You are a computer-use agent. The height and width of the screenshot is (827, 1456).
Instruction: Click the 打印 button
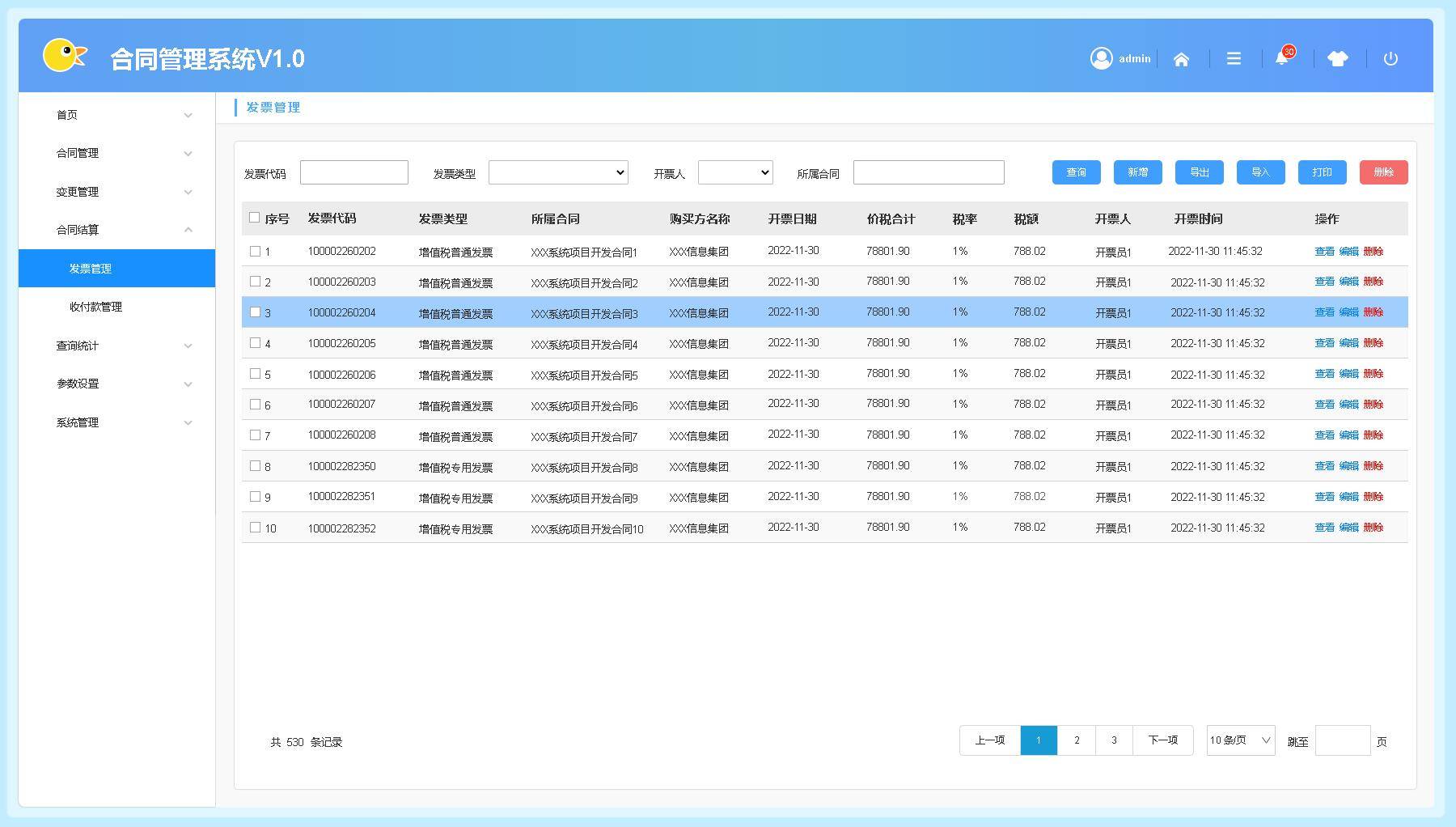point(1323,172)
